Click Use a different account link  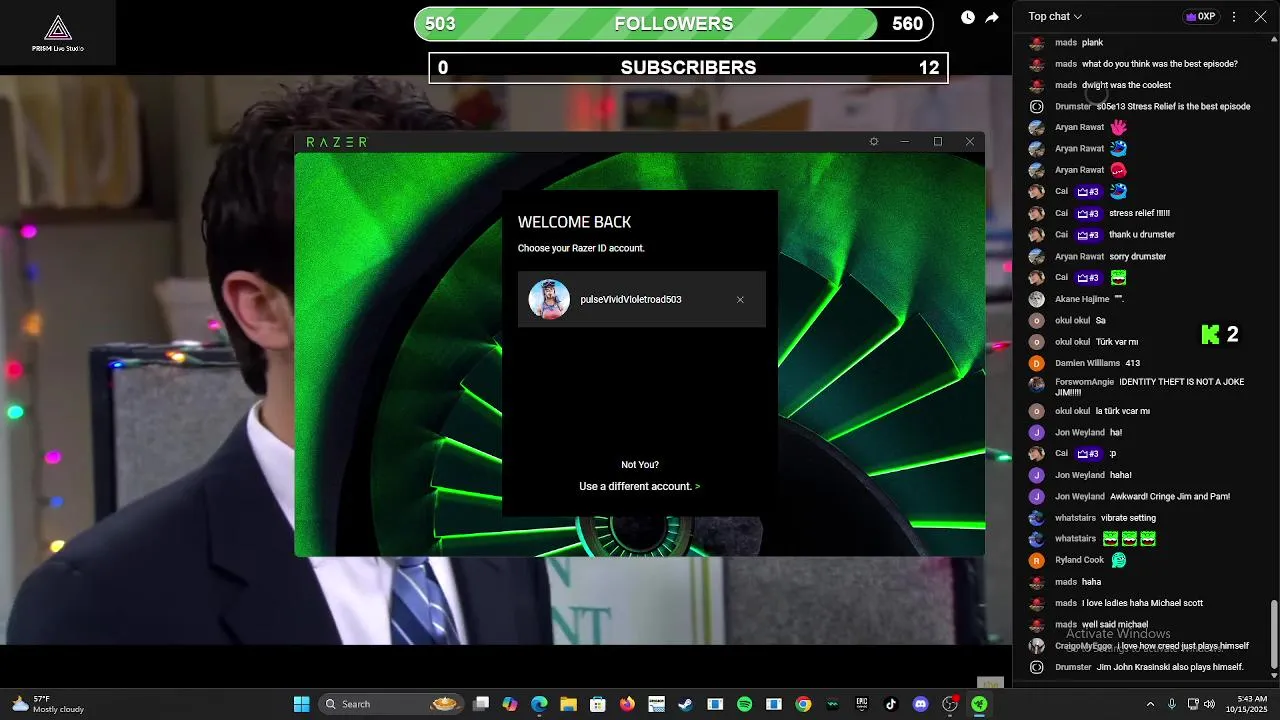coord(639,486)
